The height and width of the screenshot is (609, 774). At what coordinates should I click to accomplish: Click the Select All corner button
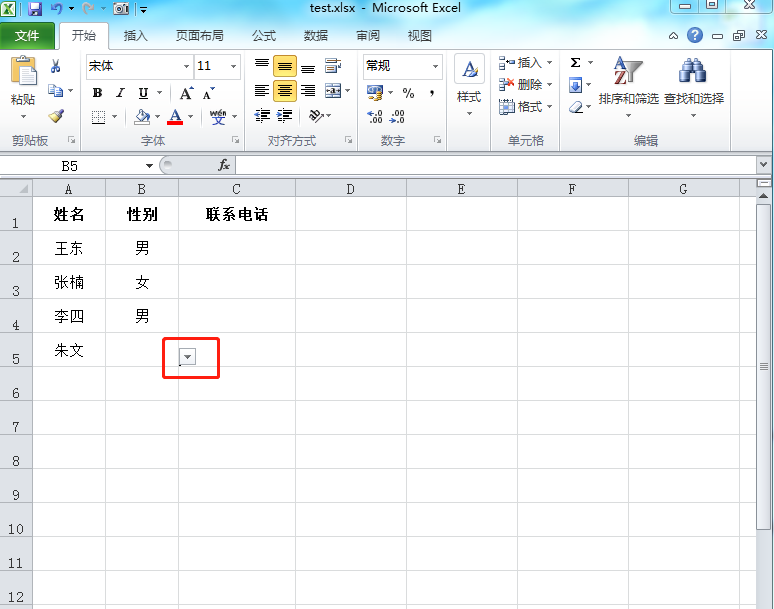(17, 189)
